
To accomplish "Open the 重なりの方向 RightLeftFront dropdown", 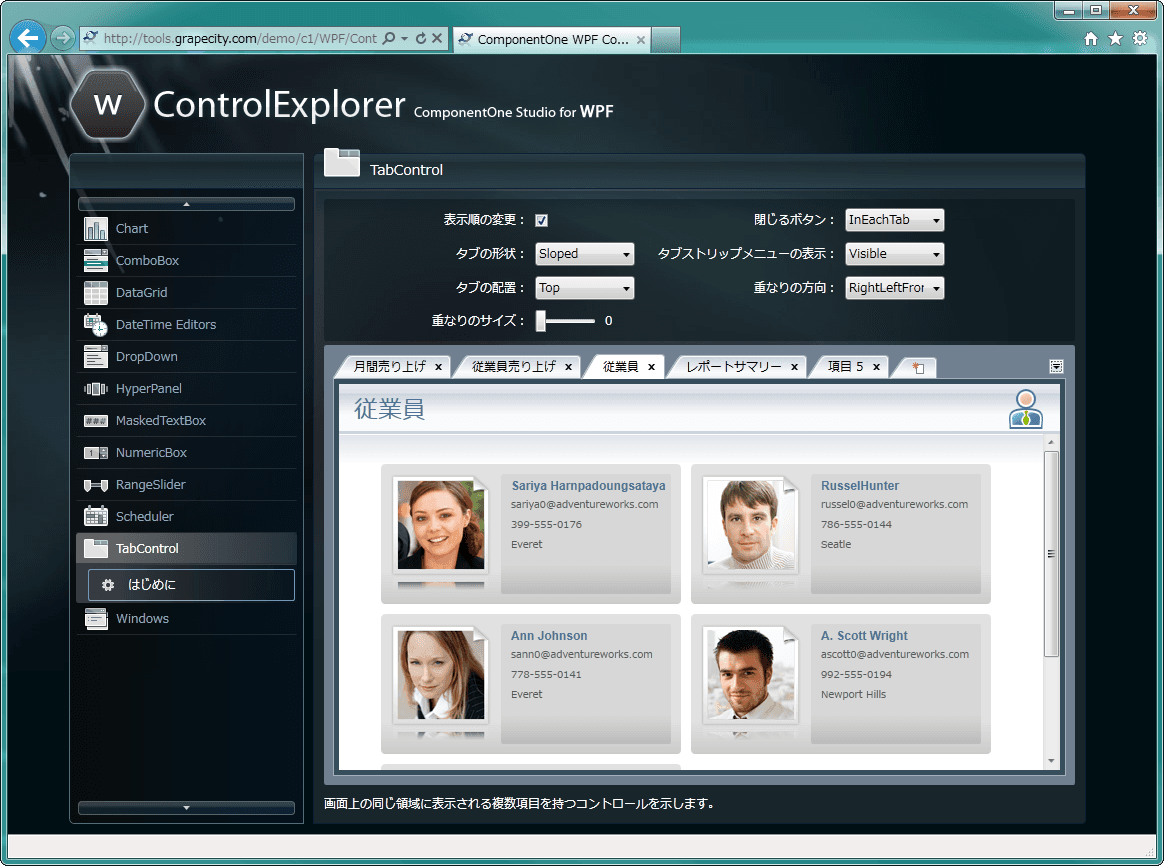I will click(x=895, y=288).
